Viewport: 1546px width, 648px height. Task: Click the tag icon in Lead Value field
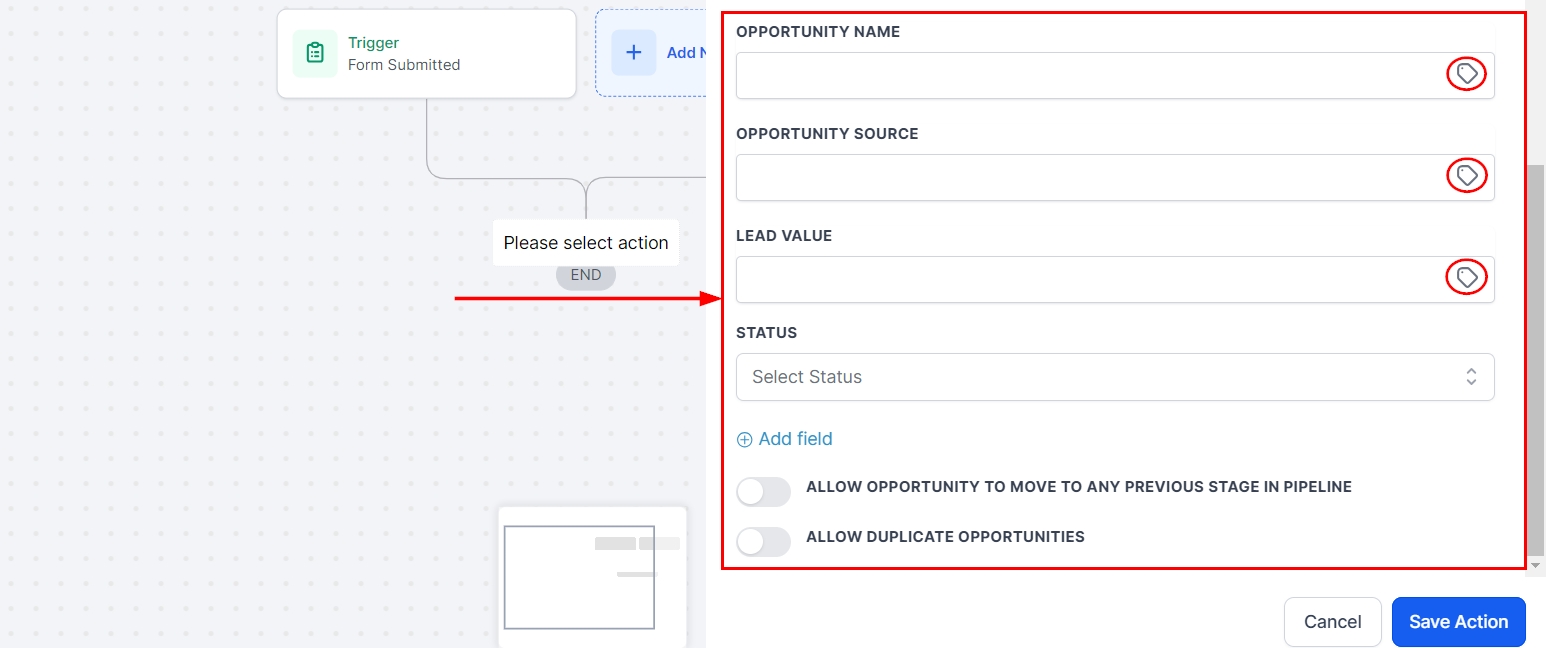click(1467, 277)
